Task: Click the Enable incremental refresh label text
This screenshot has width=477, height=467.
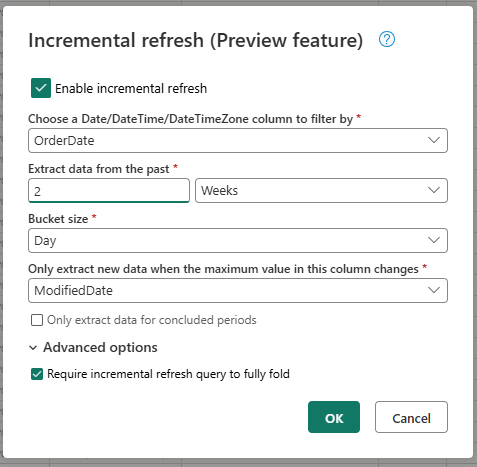Action: [131, 89]
